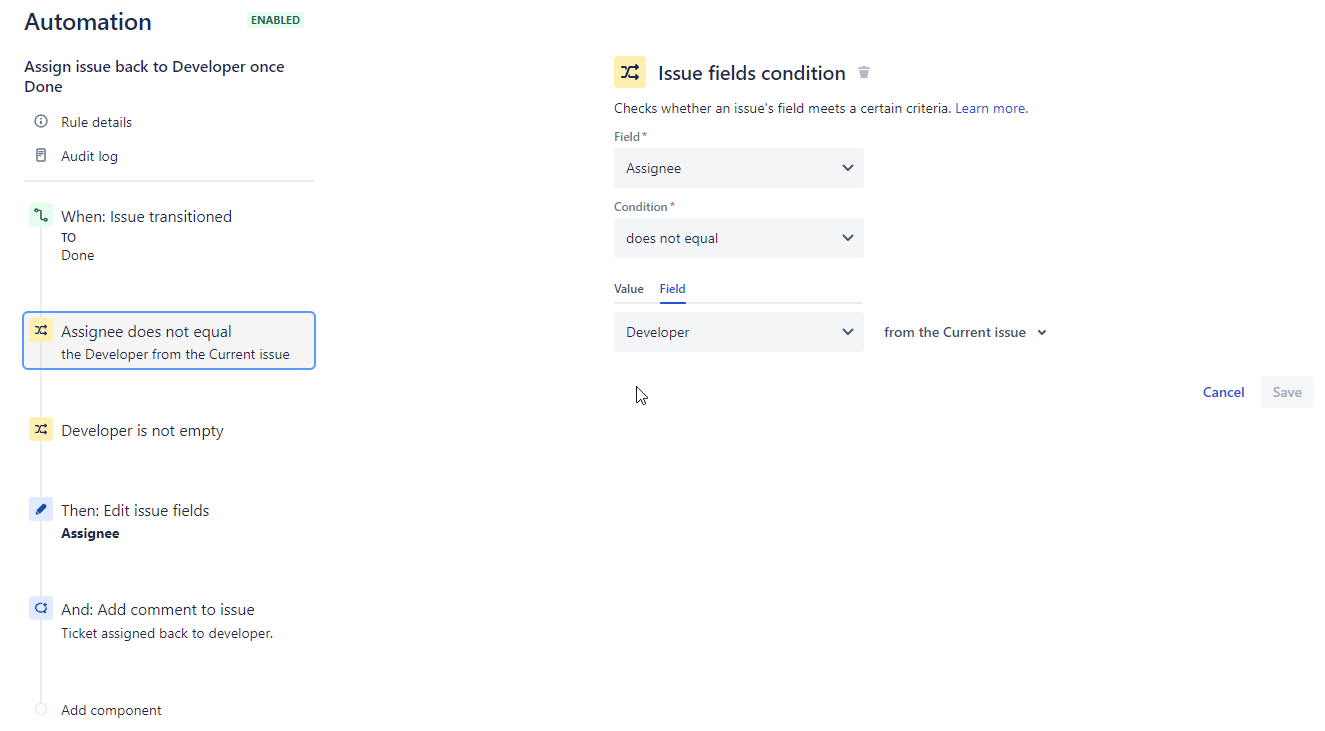
Task: Switch to the Value tab
Action: coord(628,289)
